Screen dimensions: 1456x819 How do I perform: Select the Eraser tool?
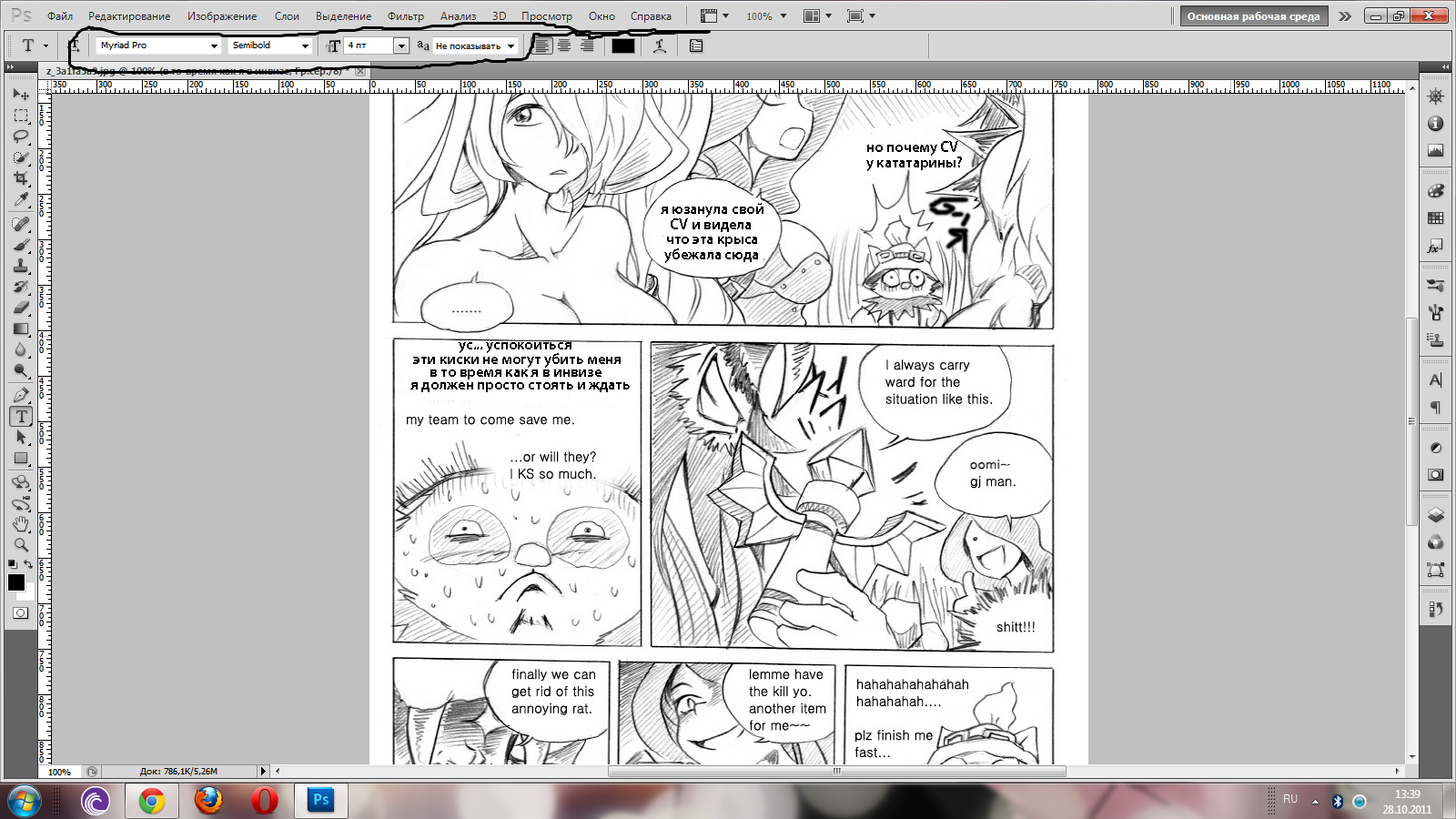click(x=21, y=308)
